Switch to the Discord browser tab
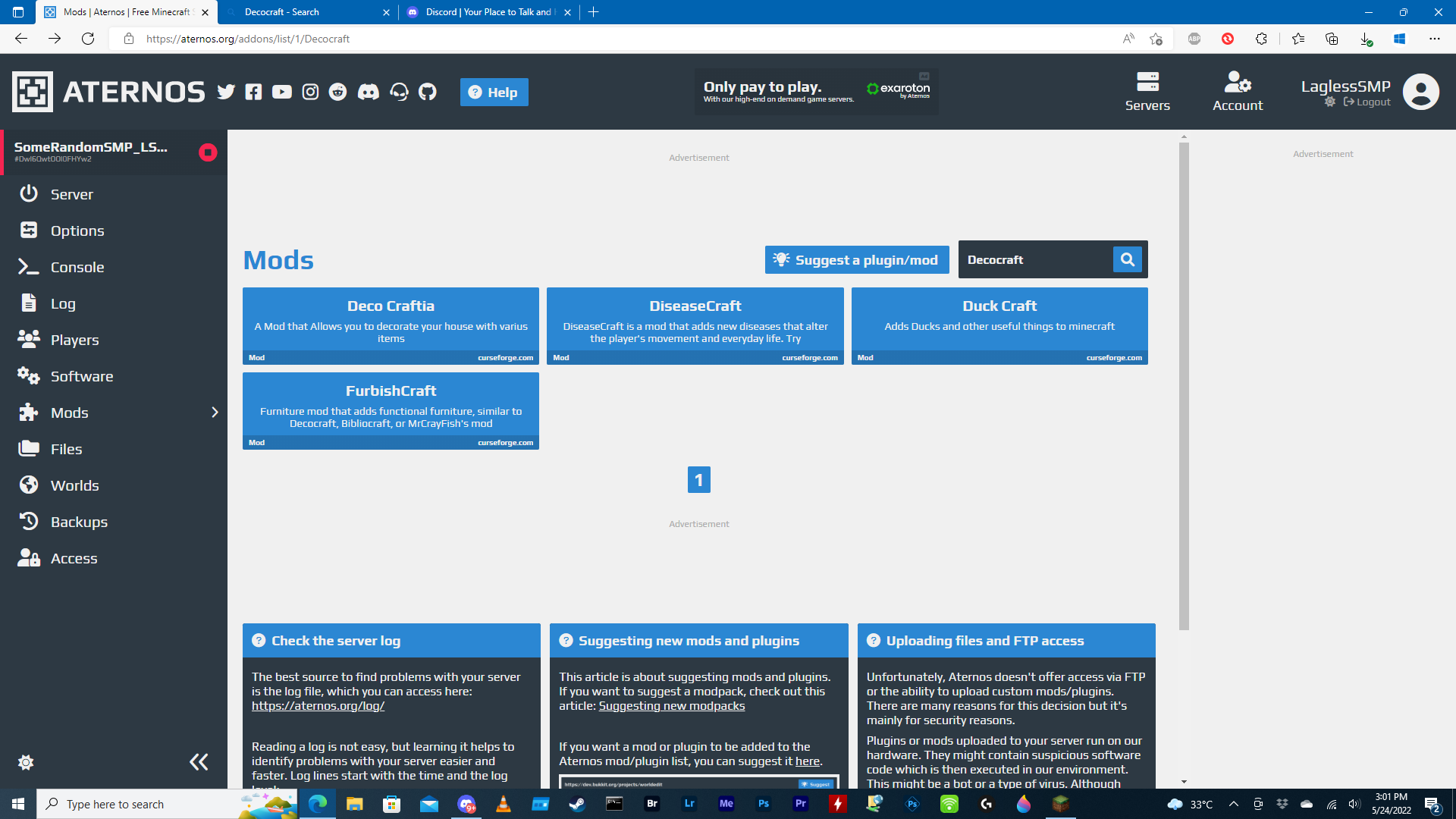Image resolution: width=1456 pixels, height=819 pixels. click(489, 12)
